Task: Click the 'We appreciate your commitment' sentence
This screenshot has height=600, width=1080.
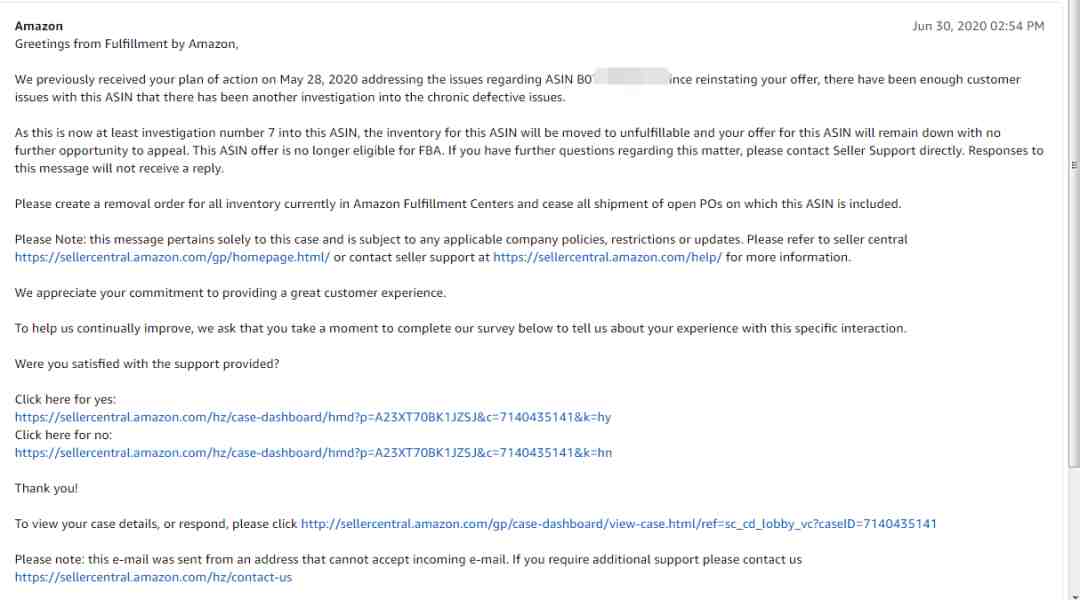Action: click(x=230, y=293)
